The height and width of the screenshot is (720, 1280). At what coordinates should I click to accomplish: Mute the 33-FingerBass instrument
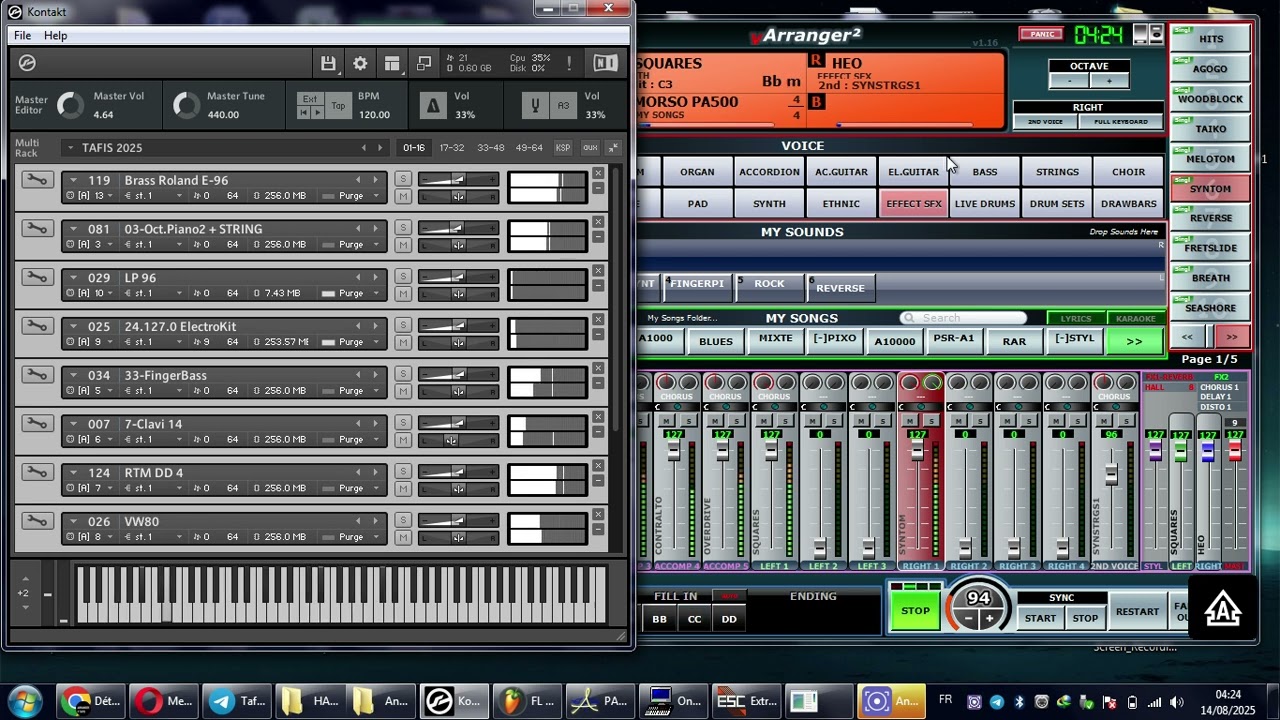[403, 390]
